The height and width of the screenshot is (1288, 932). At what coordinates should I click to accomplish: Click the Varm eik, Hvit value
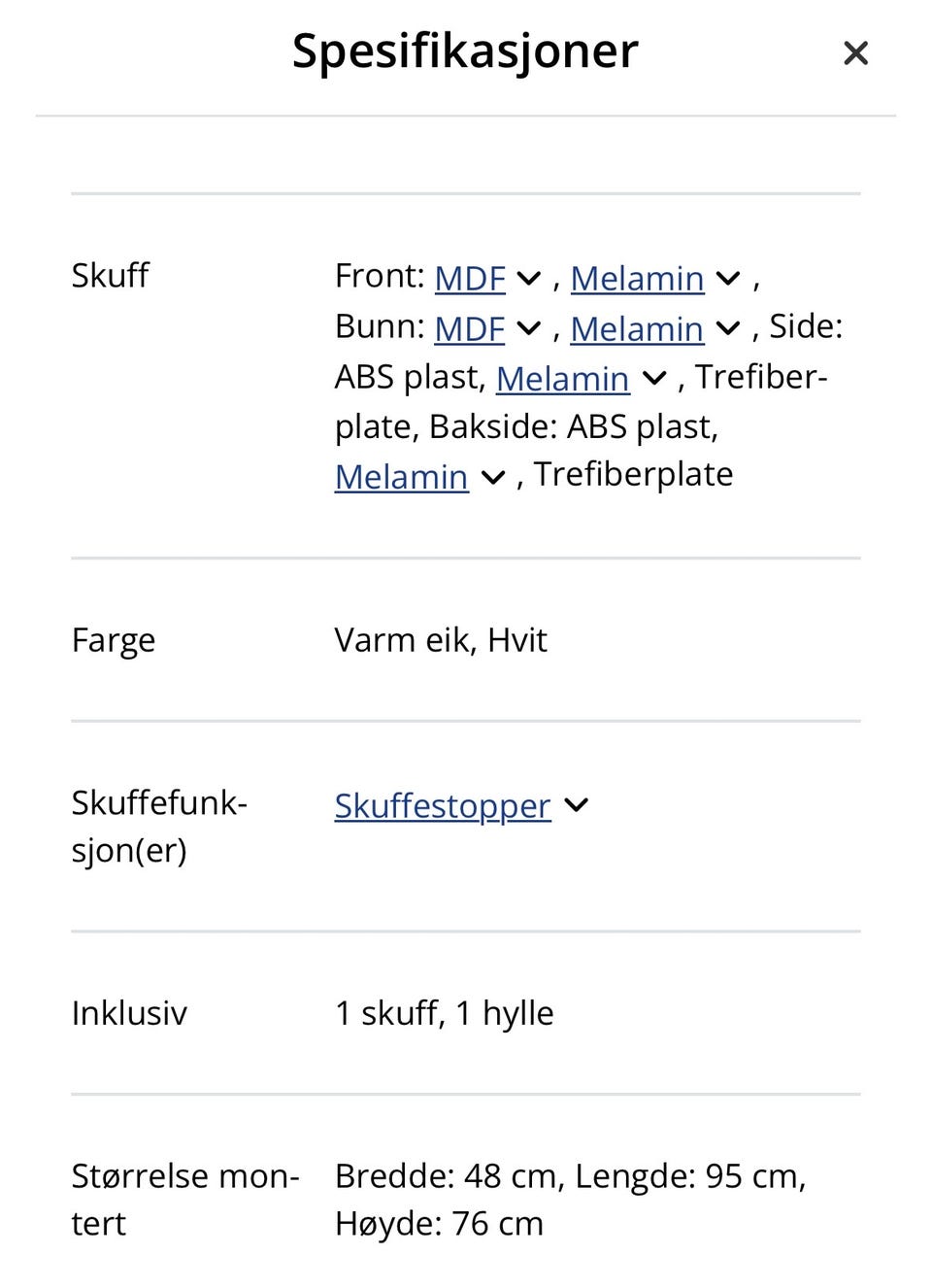[441, 640]
